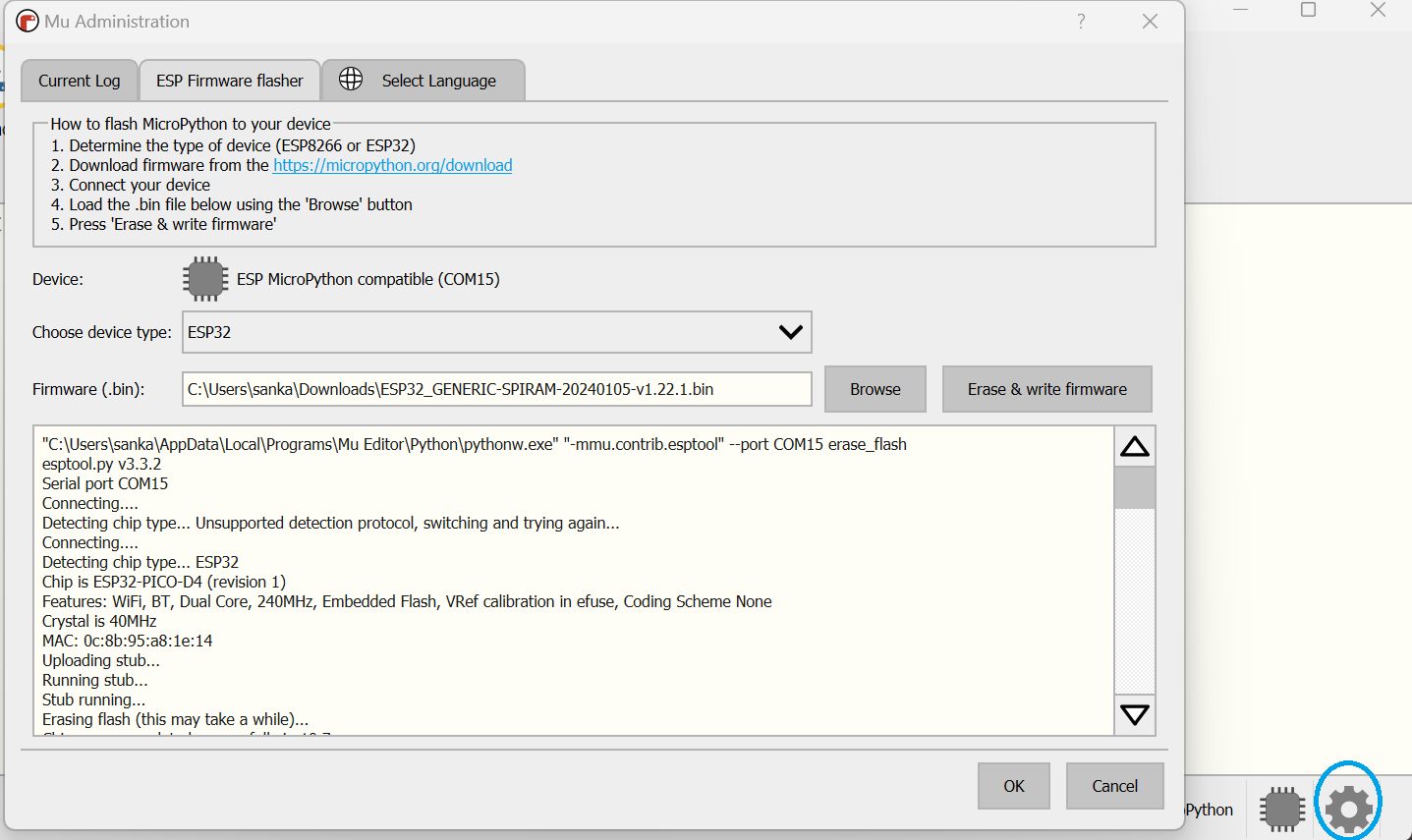Open the Select Language tab
This screenshot has width=1412, height=840.
[424, 81]
